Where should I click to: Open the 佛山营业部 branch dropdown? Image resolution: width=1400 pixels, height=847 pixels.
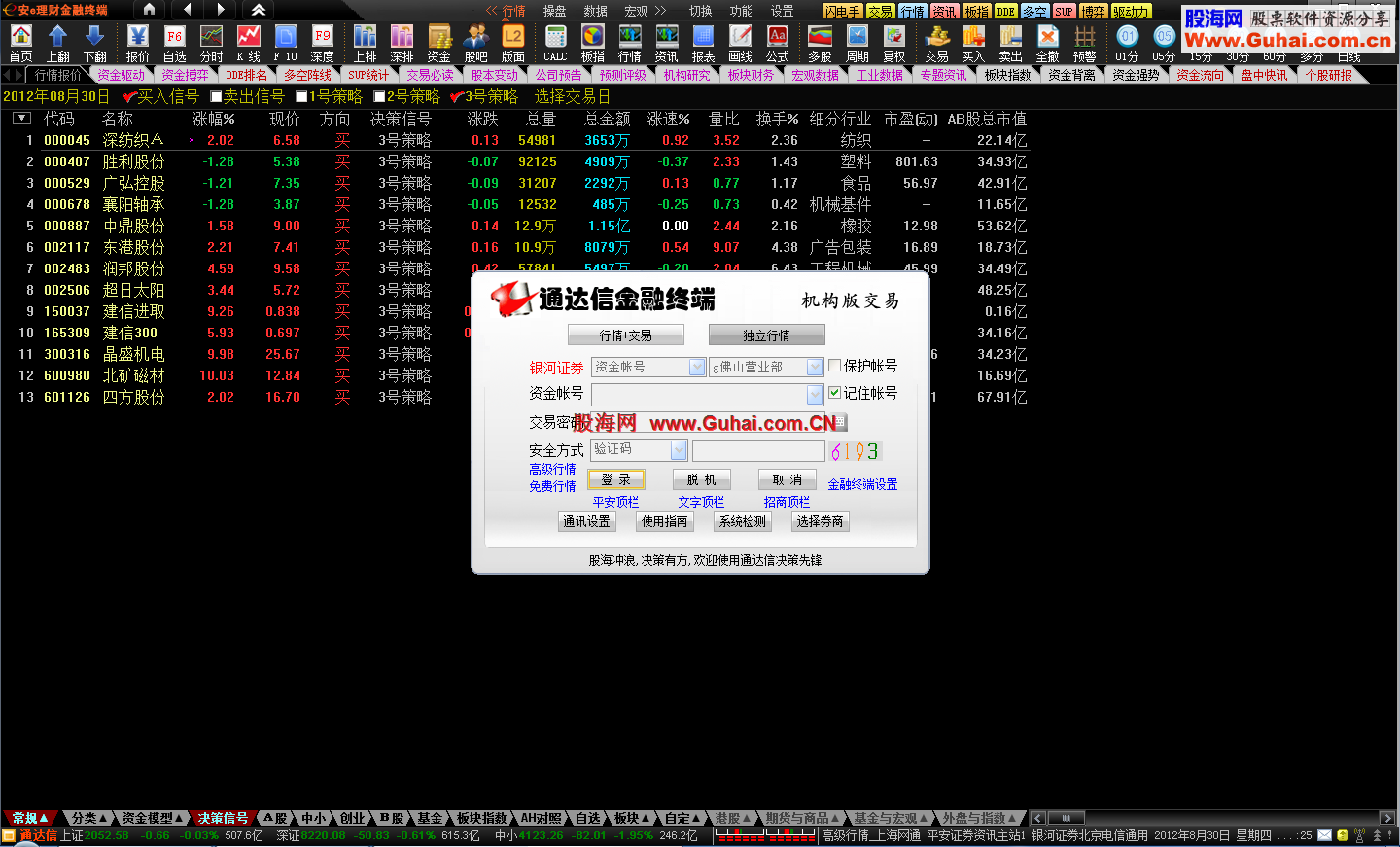tap(815, 367)
